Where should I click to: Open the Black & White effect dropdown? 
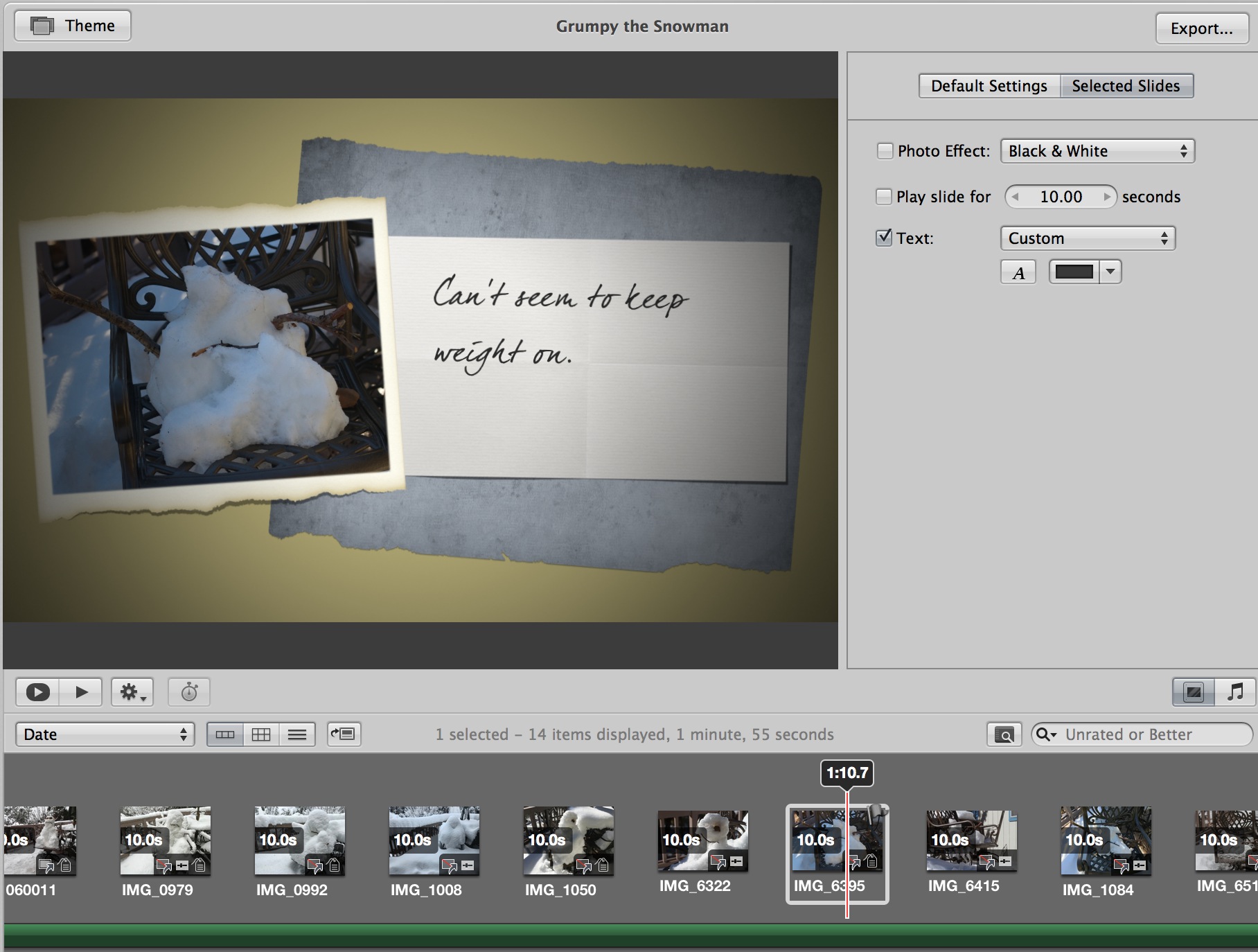1097,151
